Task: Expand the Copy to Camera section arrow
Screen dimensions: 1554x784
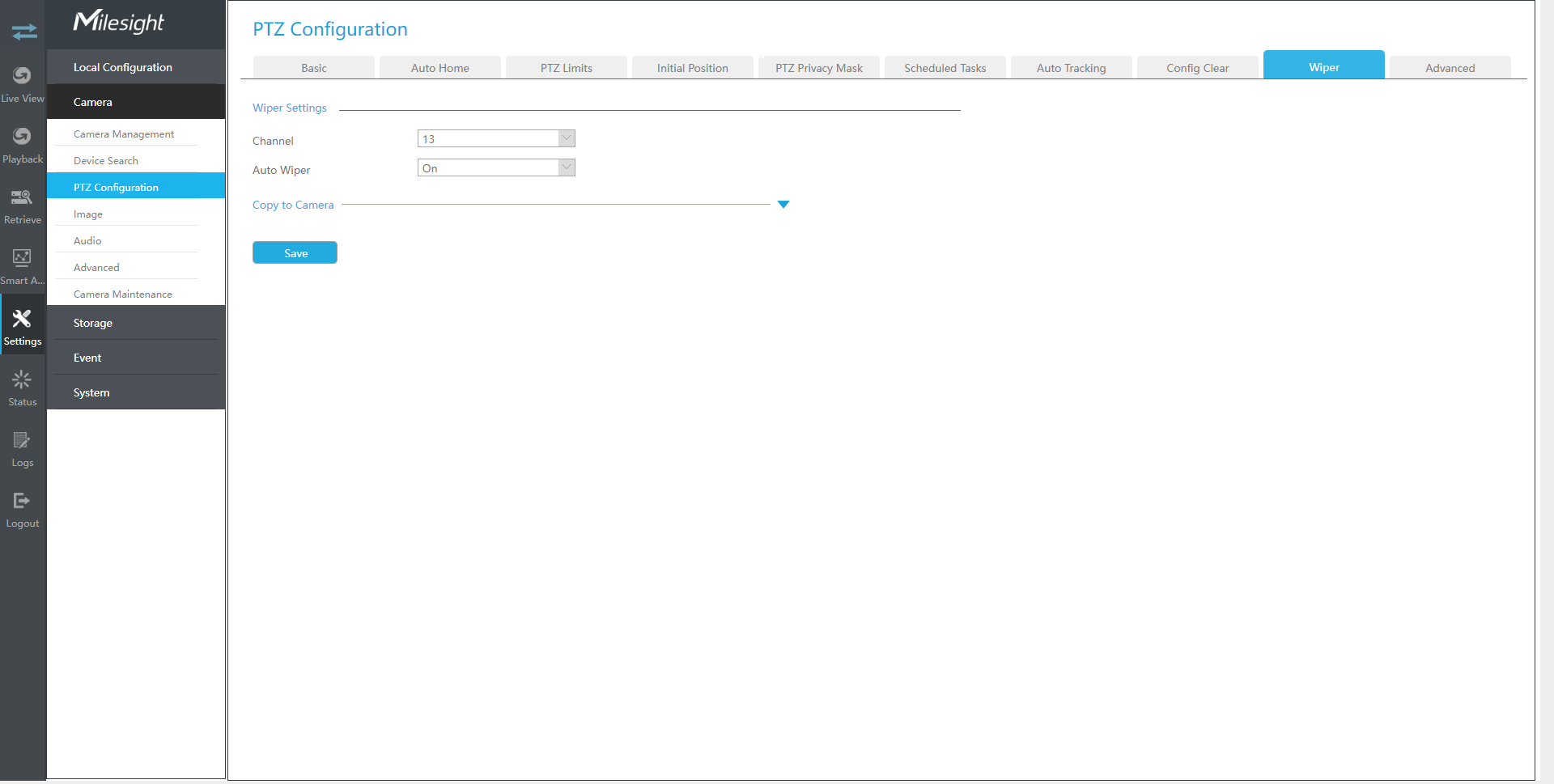Action: click(783, 205)
